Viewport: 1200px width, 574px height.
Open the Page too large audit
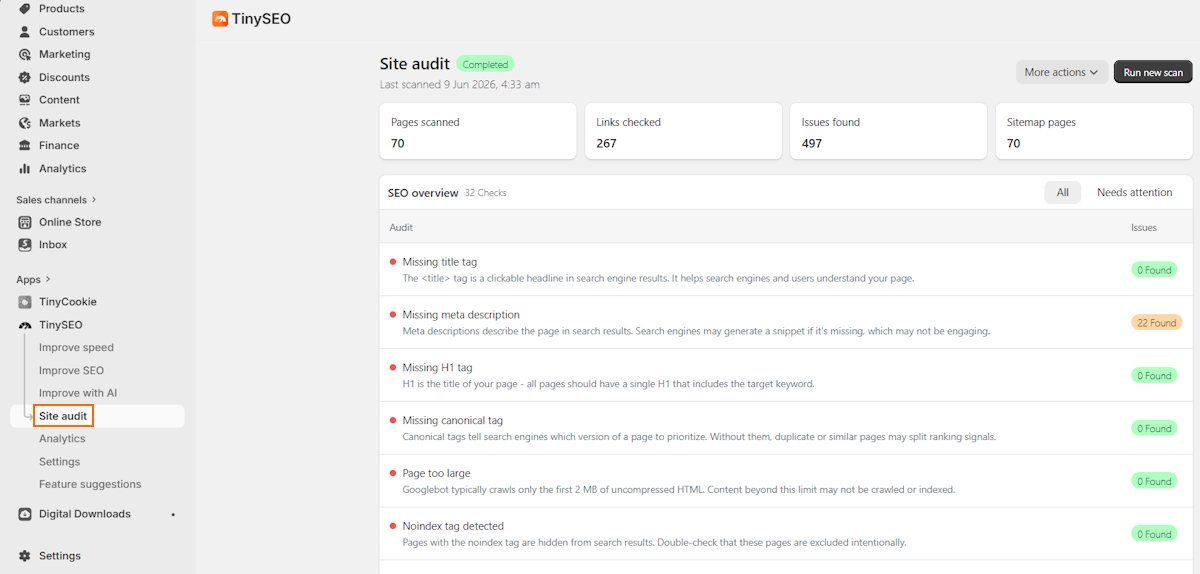786,481
